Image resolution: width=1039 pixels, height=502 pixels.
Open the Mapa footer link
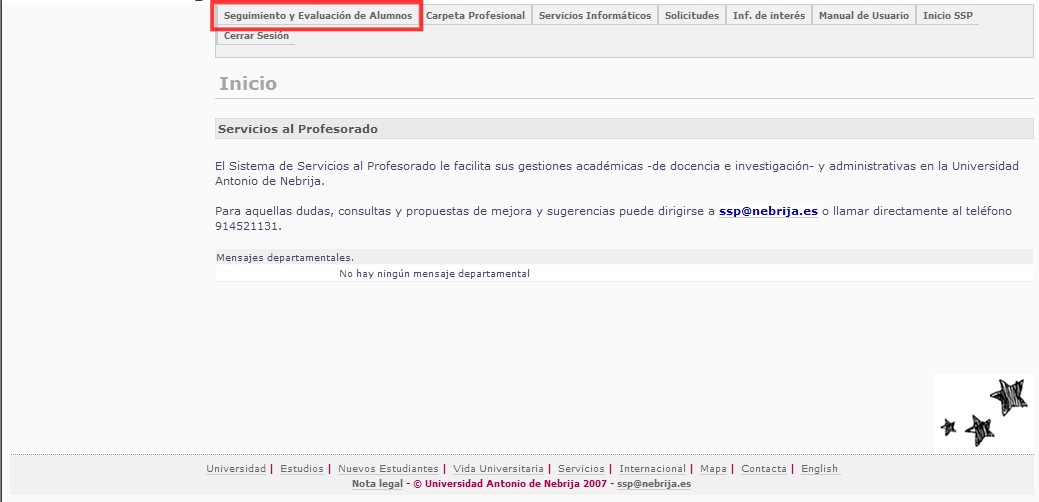713,469
